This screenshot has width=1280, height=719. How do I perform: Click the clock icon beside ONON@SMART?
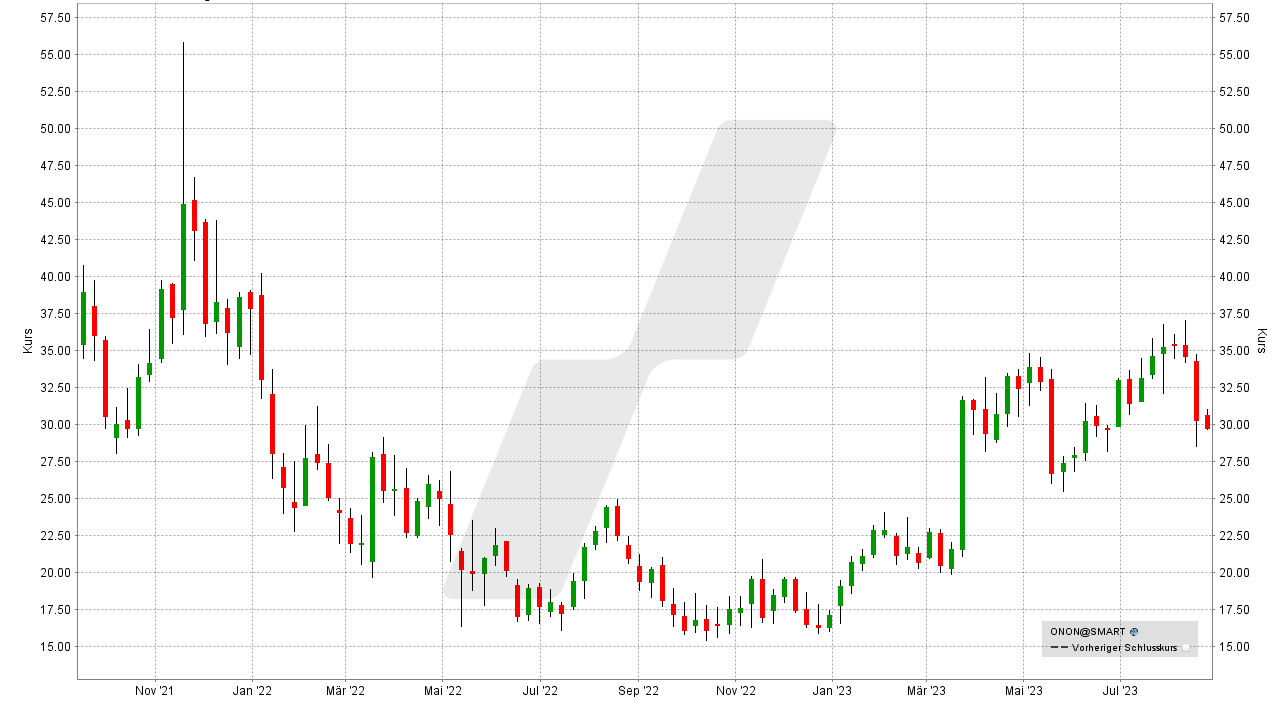click(x=1134, y=632)
